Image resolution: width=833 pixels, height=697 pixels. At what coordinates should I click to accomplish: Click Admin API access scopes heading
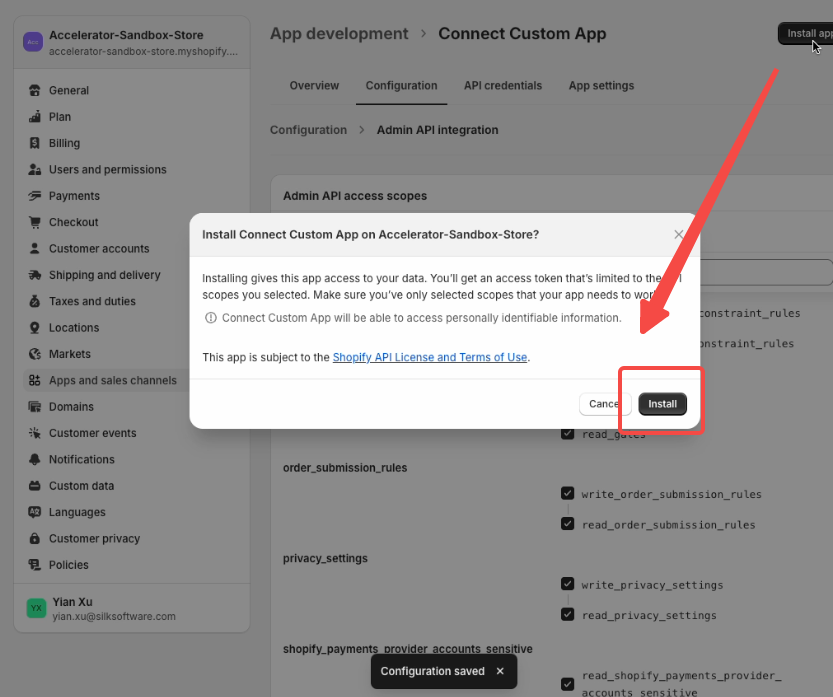(355, 196)
